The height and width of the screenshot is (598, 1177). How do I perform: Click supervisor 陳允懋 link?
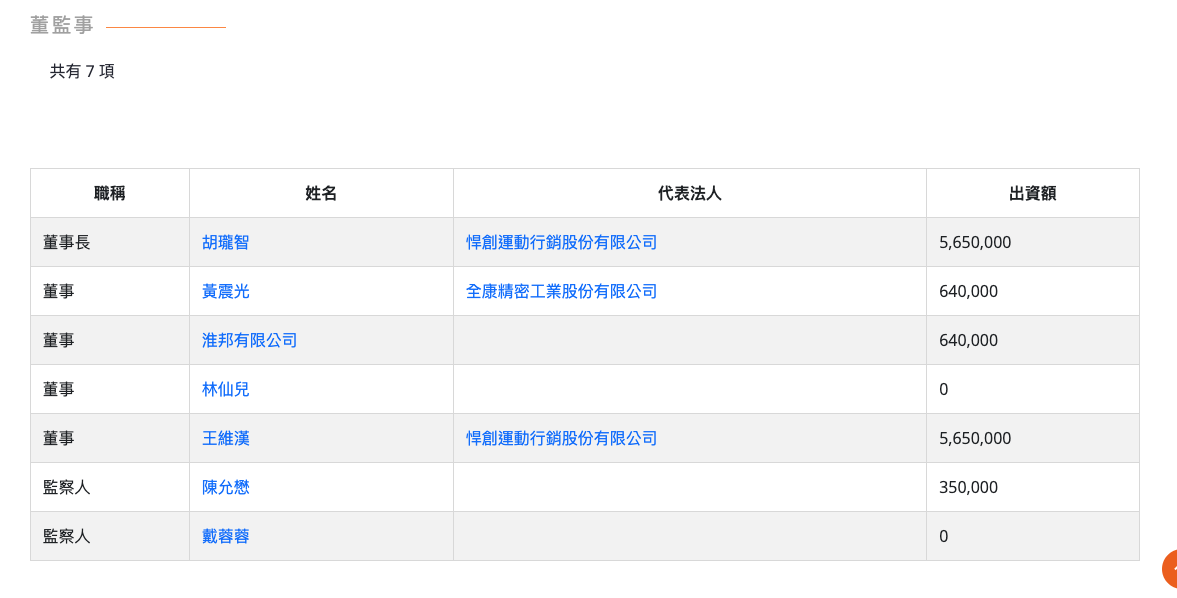pos(225,487)
